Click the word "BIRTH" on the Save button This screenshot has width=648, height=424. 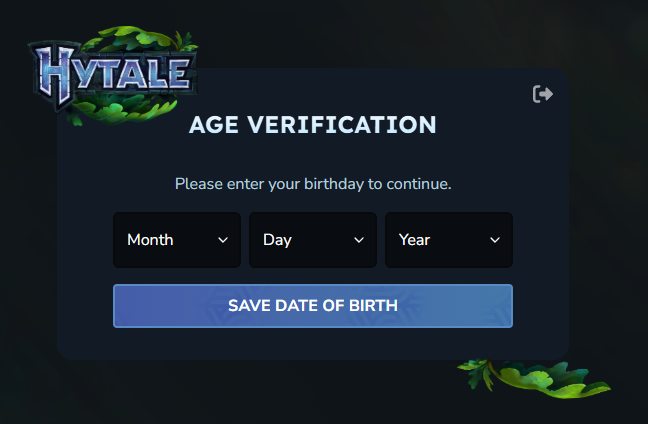371,306
